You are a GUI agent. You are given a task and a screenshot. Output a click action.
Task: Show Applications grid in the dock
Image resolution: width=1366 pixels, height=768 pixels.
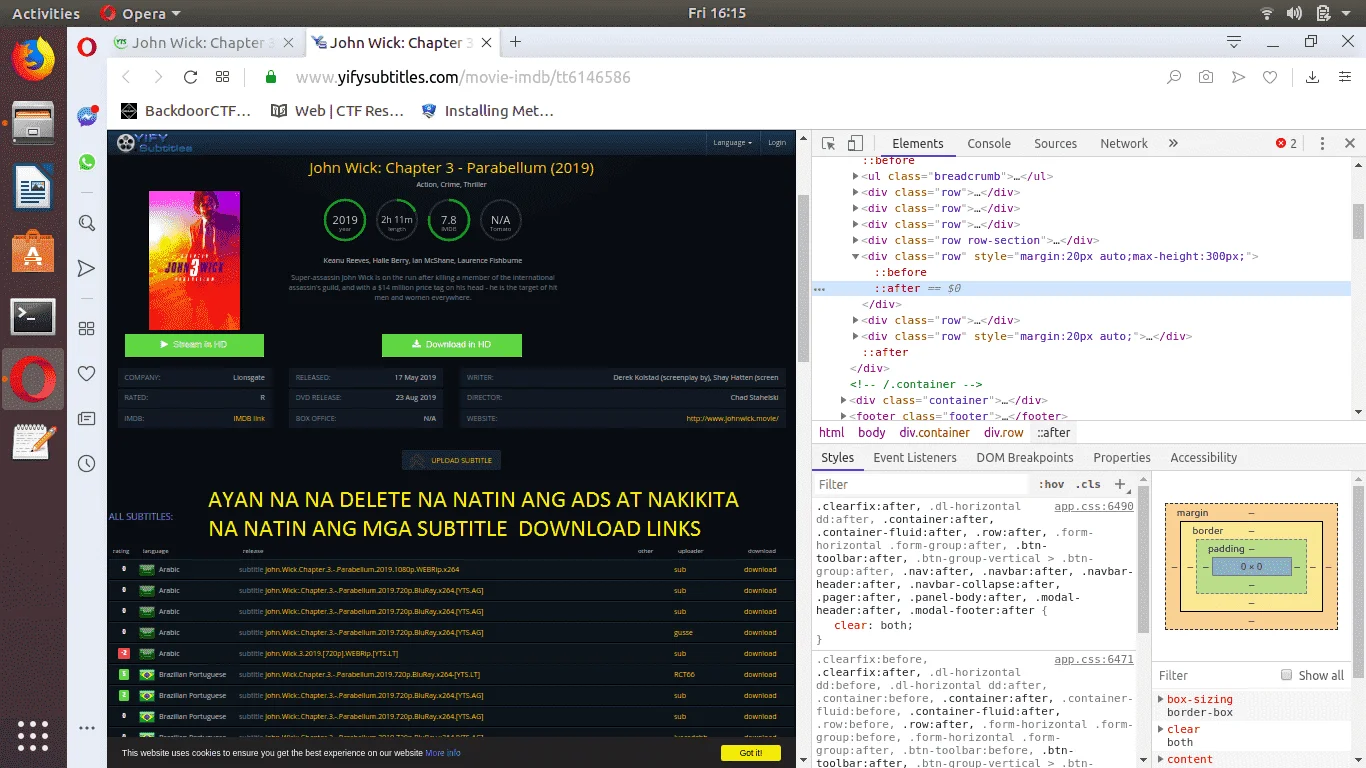[33, 734]
